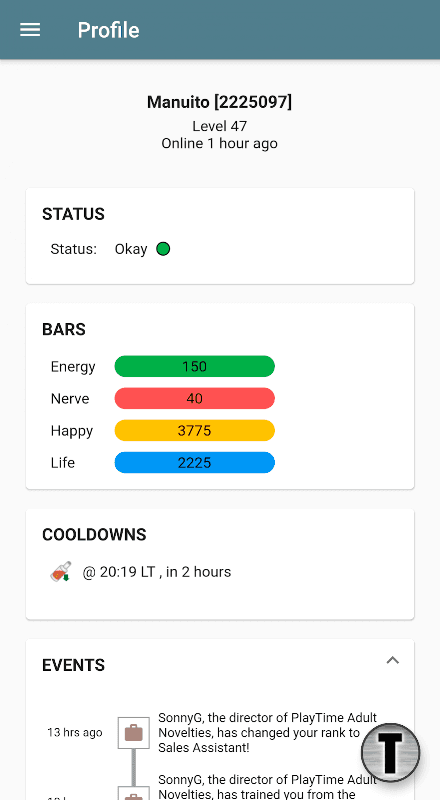Tap the Profile title in header
Screen dimensions: 440x800
tap(108, 30)
